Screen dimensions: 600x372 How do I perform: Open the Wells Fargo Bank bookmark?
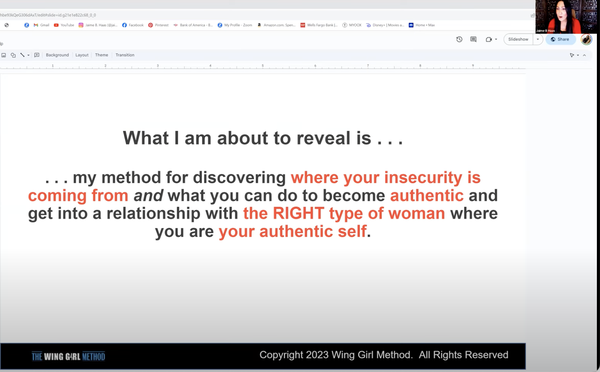coord(319,25)
